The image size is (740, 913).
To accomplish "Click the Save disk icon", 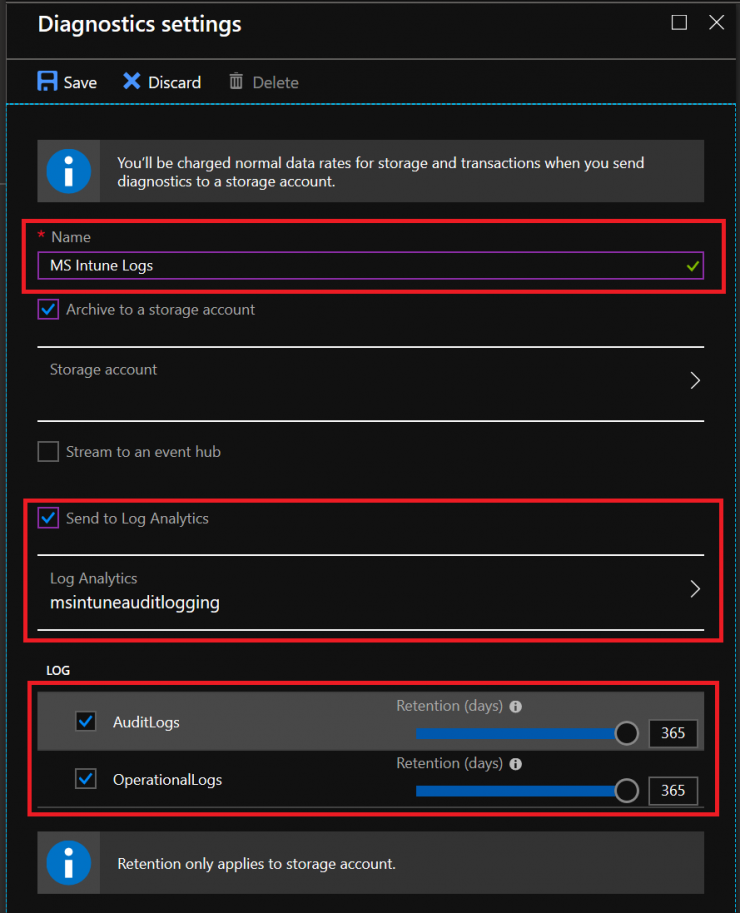I will 47,81.
